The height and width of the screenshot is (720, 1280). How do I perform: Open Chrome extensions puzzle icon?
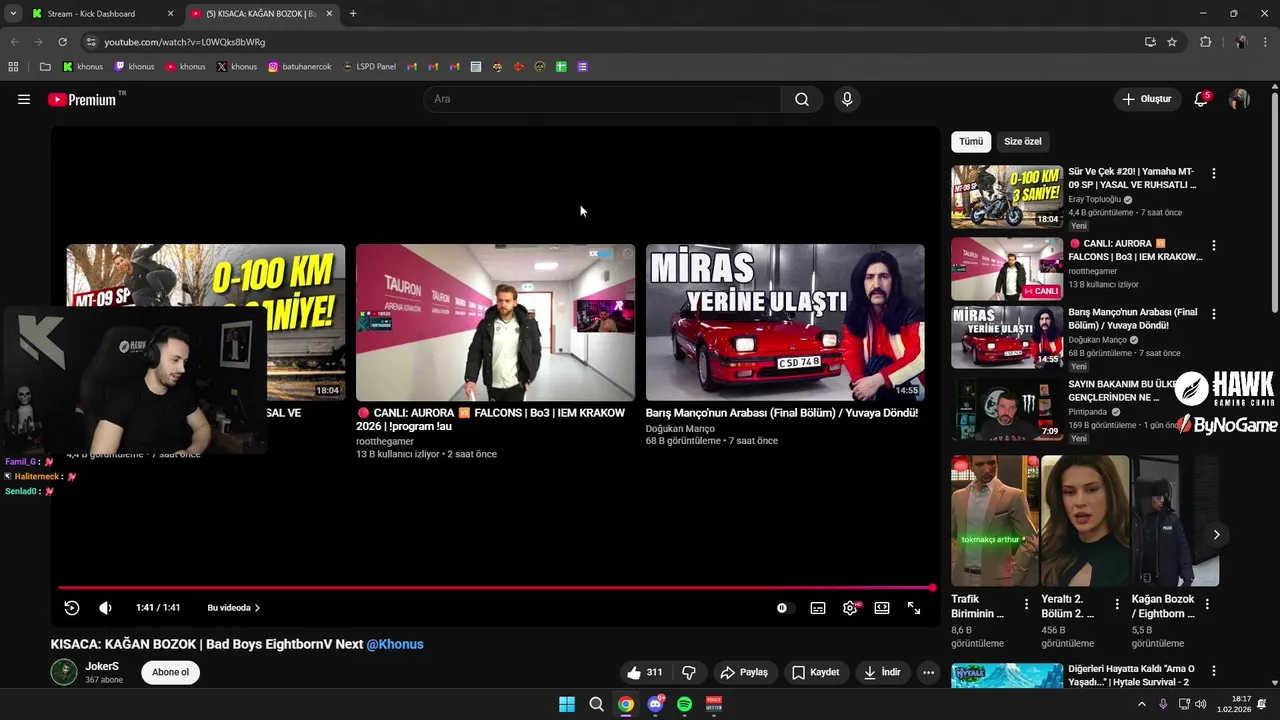(x=1205, y=42)
